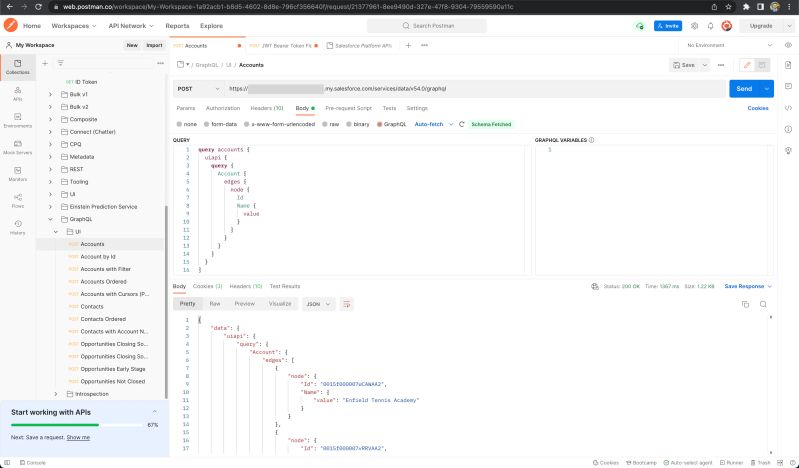Image resolution: width=799 pixels, height=468 pixels.
Task: Open request three-dot actions next to Save
Action: coord(721,65)
